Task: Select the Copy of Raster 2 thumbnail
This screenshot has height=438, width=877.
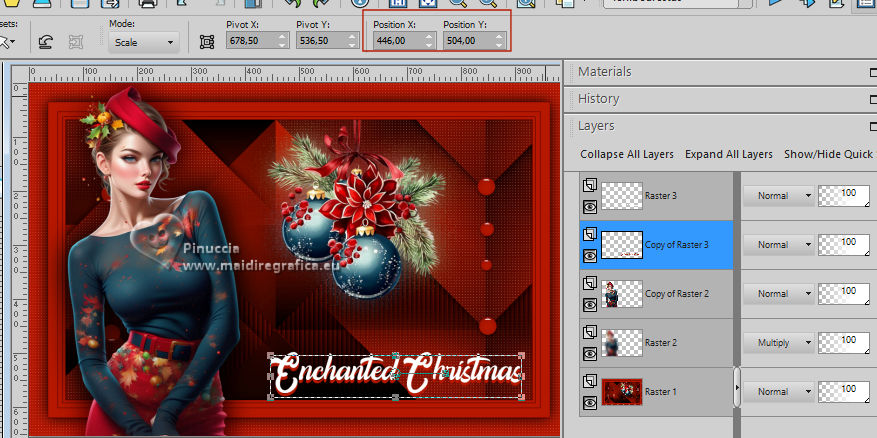Action: tap(622, 294)
